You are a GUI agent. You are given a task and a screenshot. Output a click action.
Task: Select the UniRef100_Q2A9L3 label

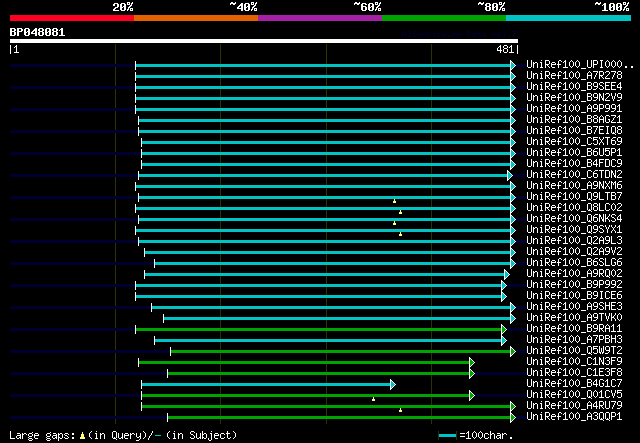click(574, 241)
